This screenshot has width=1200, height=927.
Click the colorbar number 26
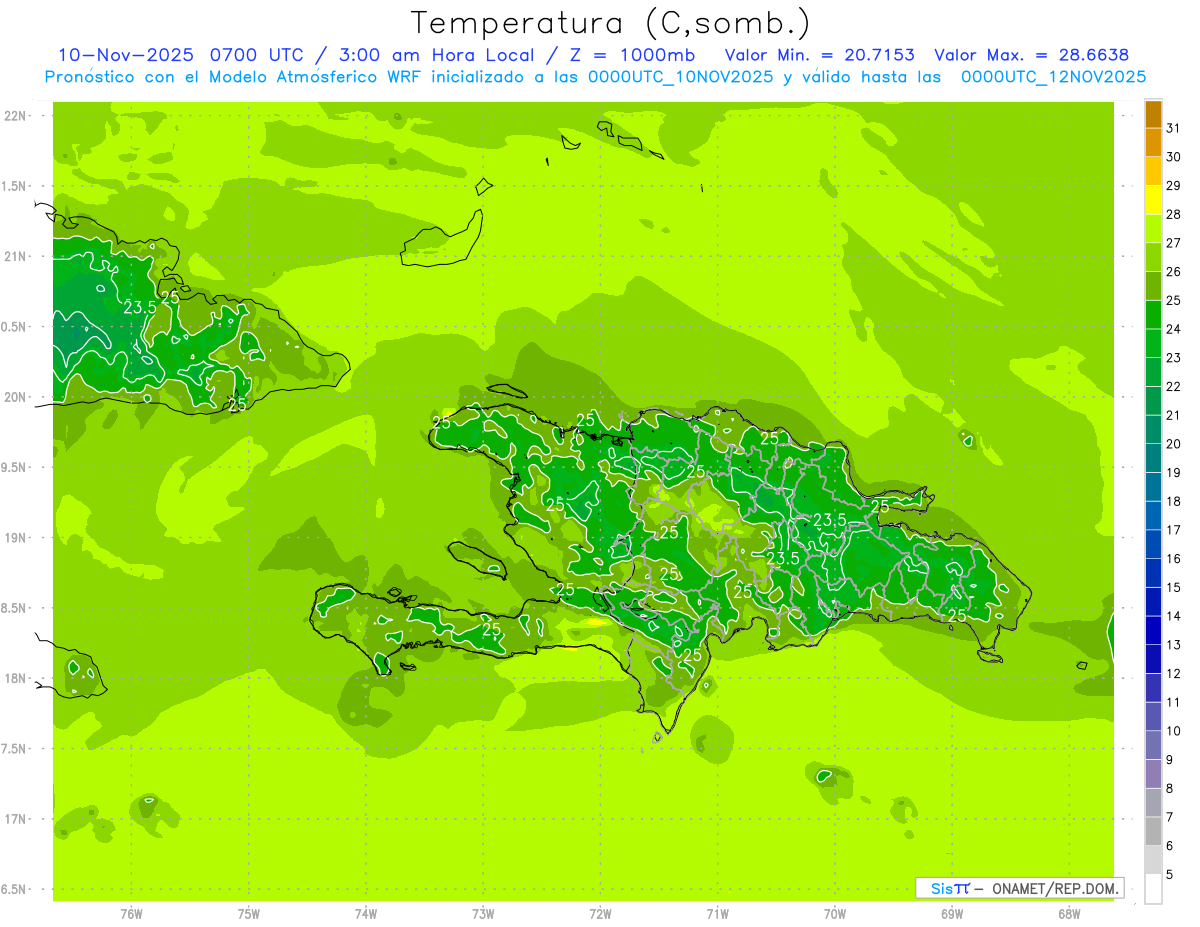click(1173, 271)
